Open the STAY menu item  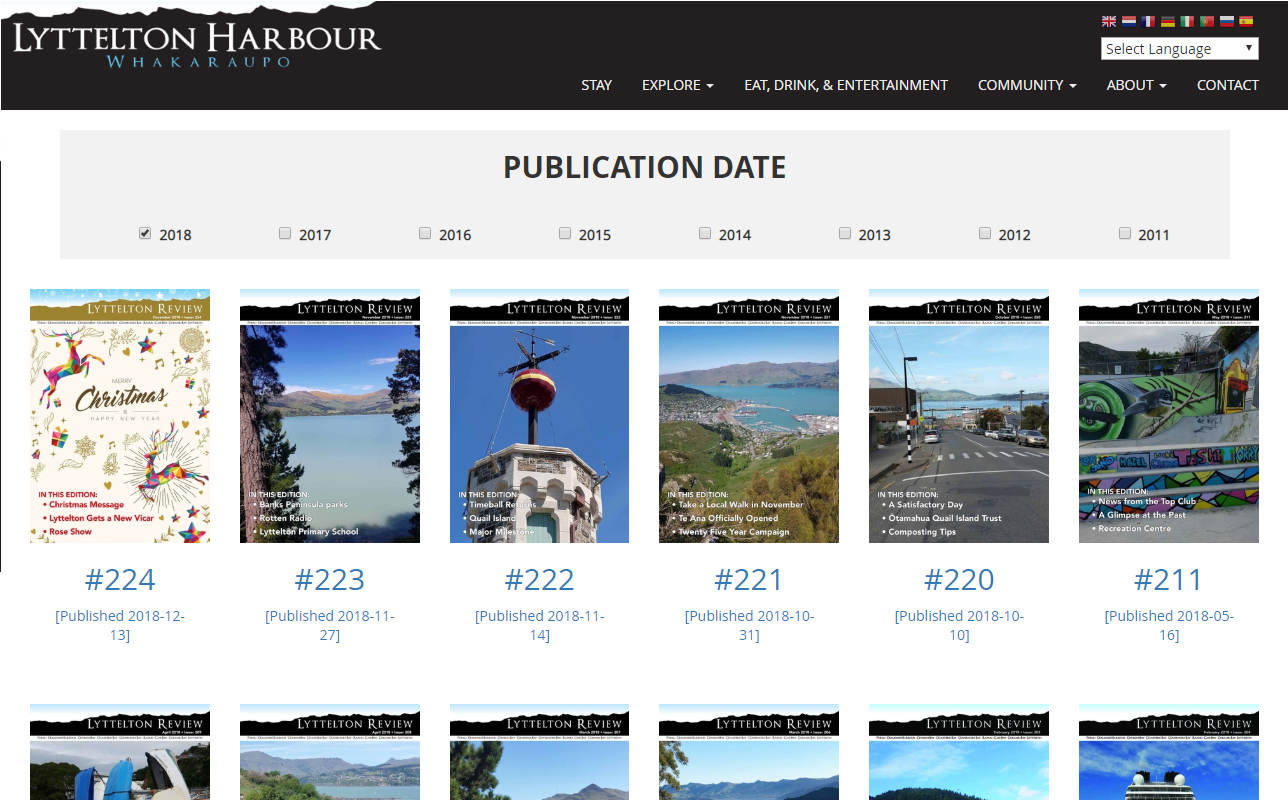click(x=596, y=85)
